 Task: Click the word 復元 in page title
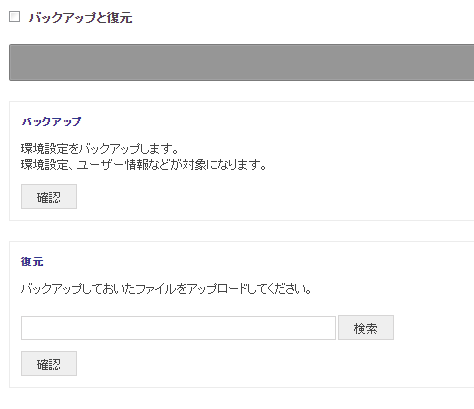point(120,18)
